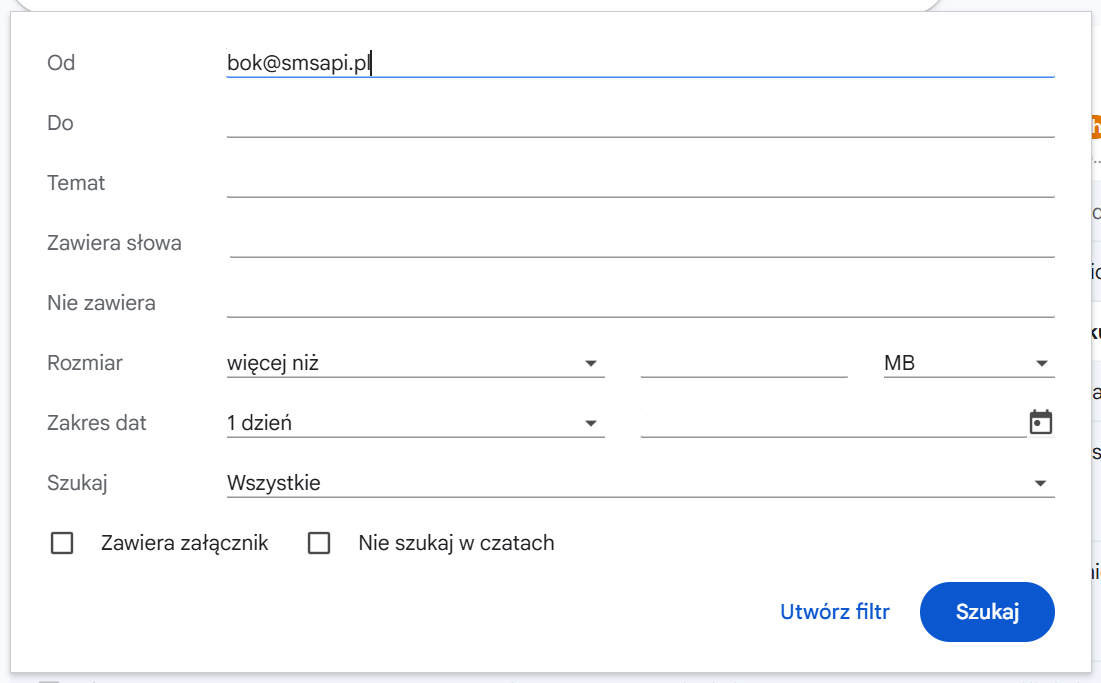The image size is (1101, 683).
Task: Click the date field beside the calendar icon
Action: point(833,423)
